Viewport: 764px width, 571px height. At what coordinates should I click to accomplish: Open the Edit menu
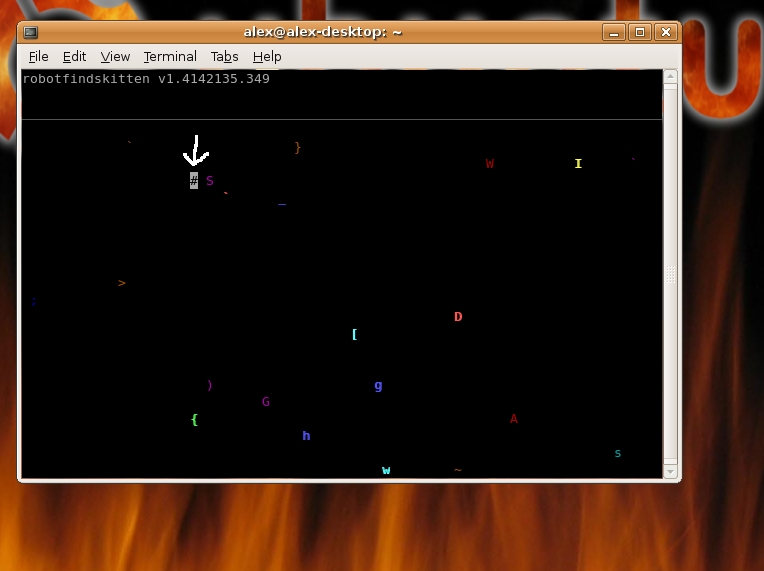pos(74,57)
